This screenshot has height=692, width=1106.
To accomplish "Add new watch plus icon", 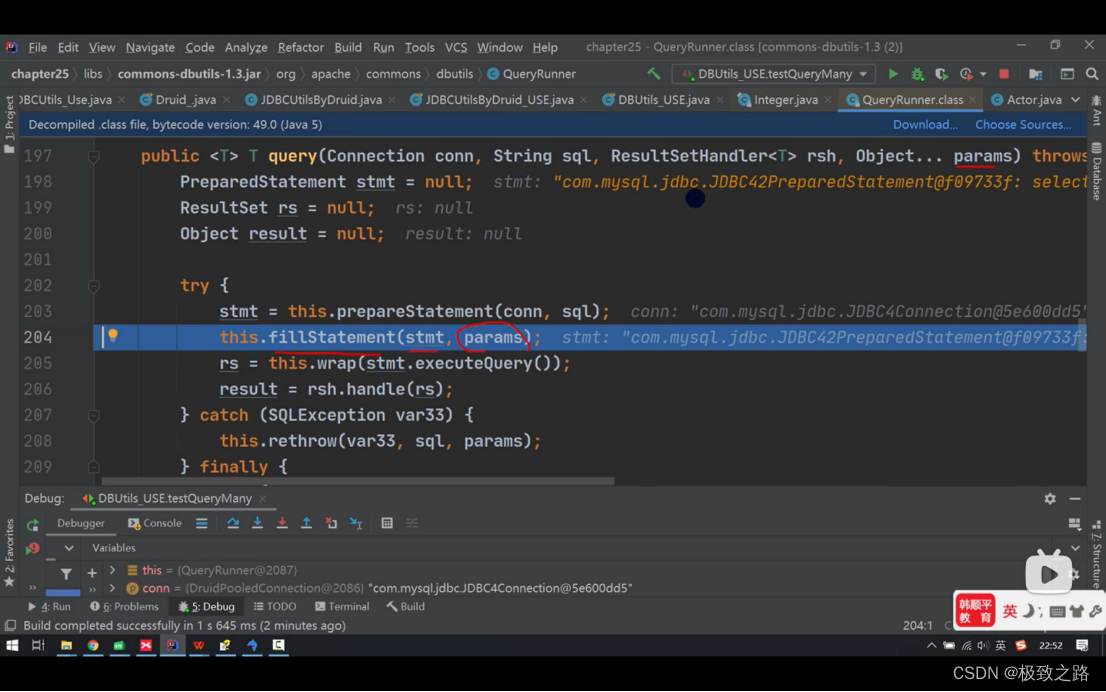I will click(92, 573).
